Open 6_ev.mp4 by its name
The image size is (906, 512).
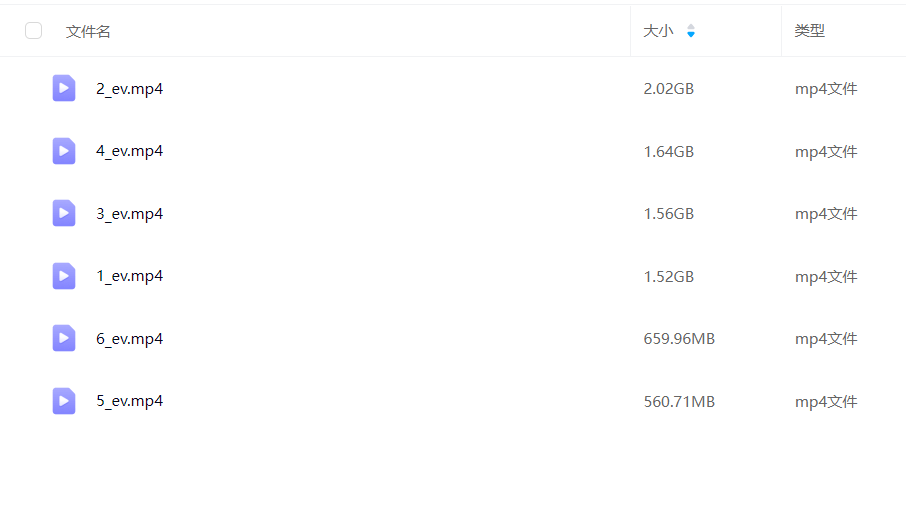coord(129,339)
